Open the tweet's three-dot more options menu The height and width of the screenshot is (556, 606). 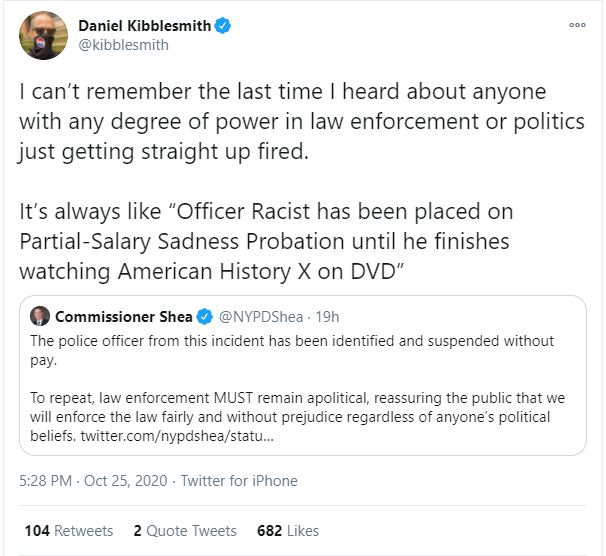coord(577,25)
